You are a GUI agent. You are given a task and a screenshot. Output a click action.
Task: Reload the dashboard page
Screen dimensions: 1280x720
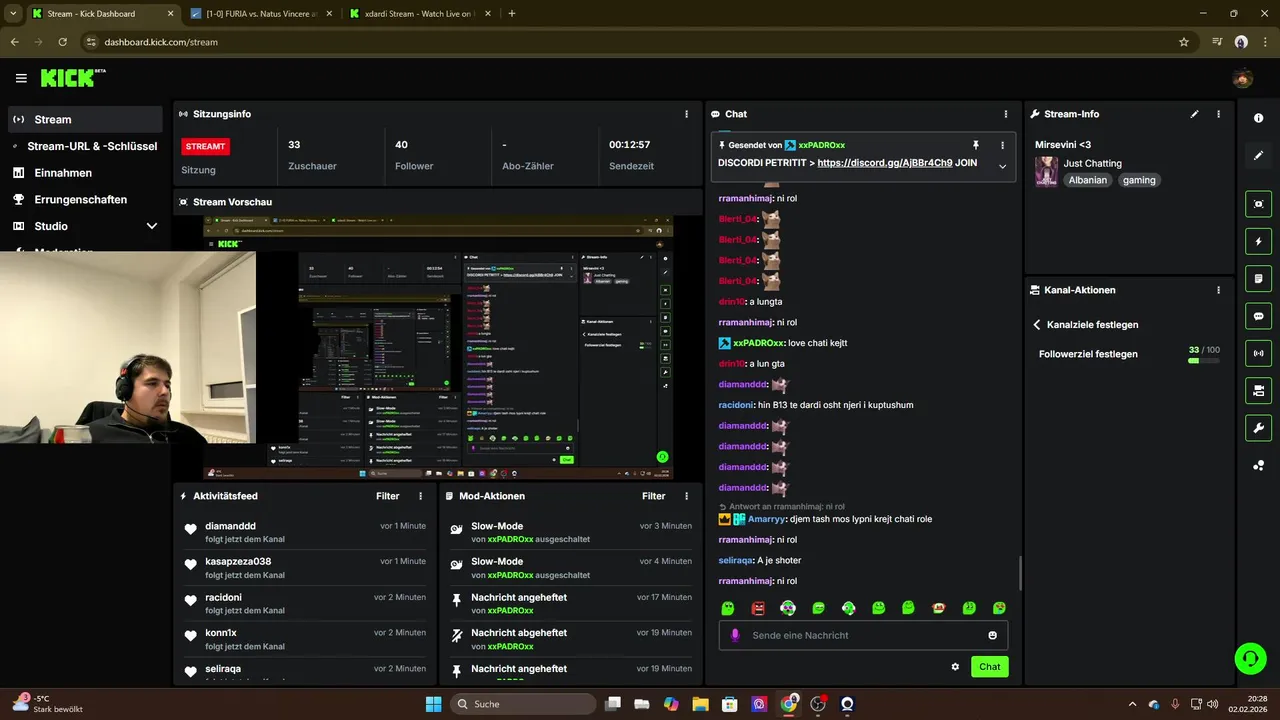pyautogui.click(x=63, y=42)
